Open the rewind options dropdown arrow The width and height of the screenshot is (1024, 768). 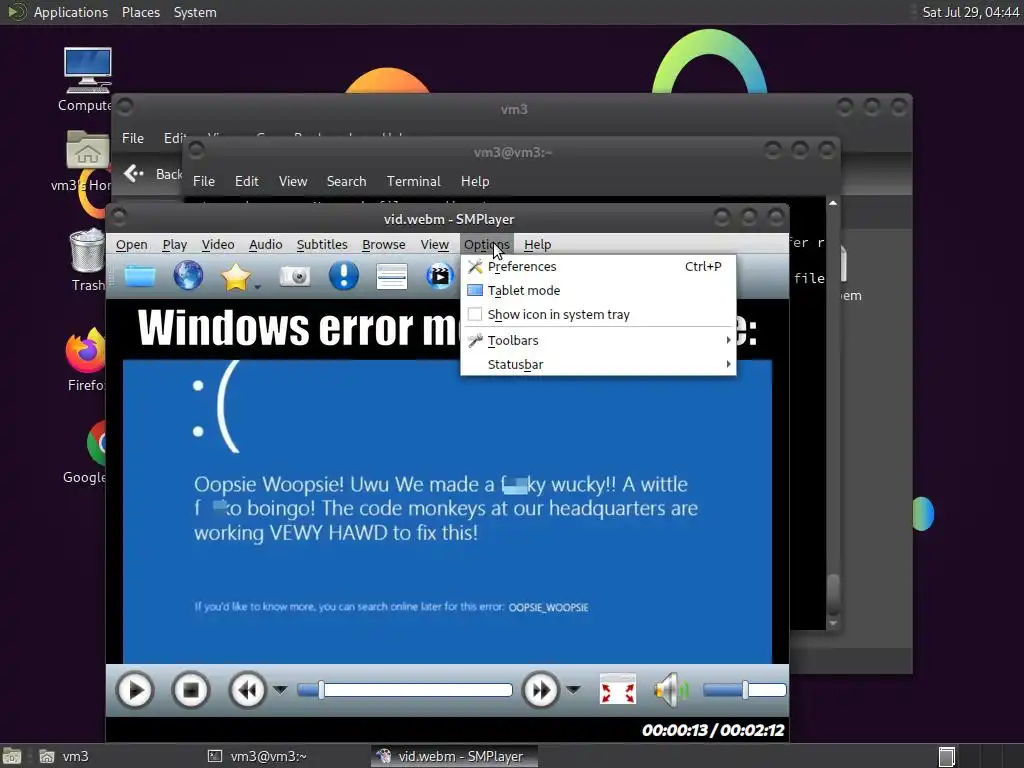coord(280,690)
